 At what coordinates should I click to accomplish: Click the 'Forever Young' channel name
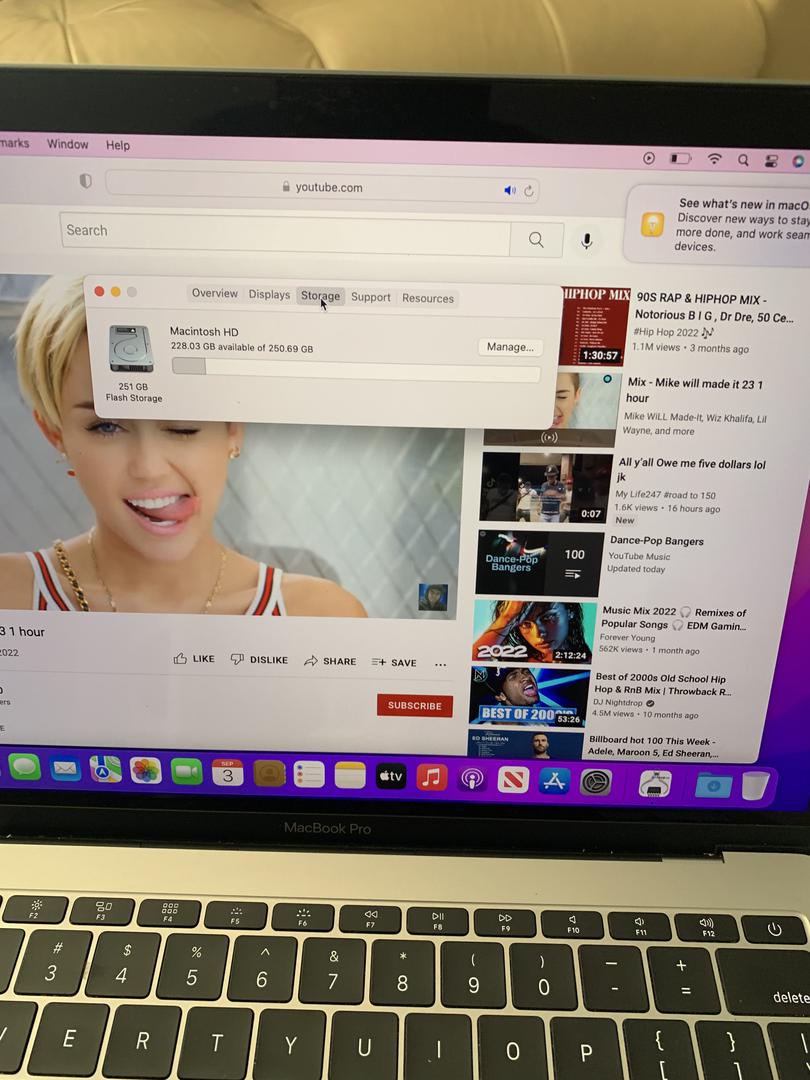tap(627, 637)
